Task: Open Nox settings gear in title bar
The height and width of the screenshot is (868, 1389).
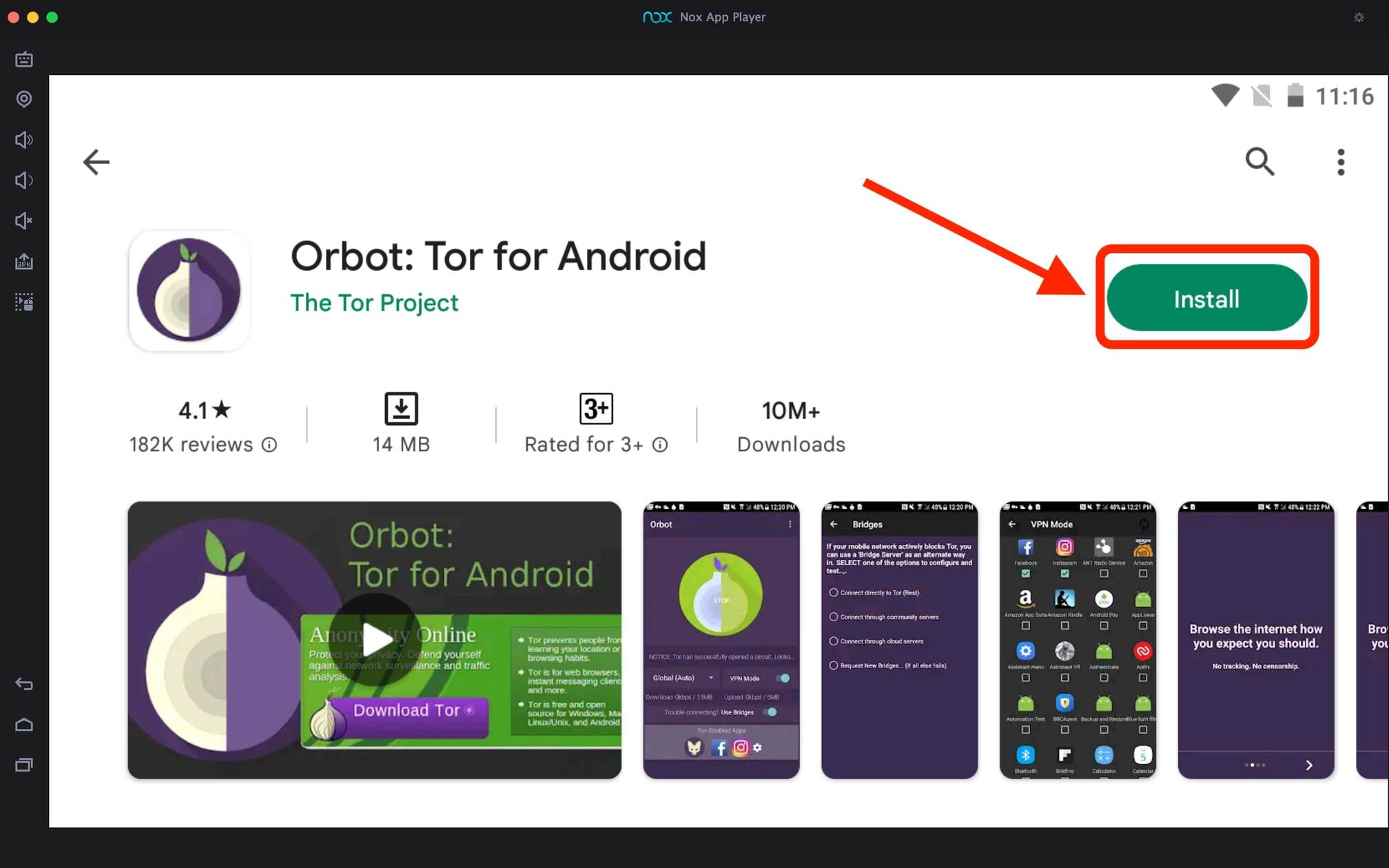Action: coord(1359,17)
